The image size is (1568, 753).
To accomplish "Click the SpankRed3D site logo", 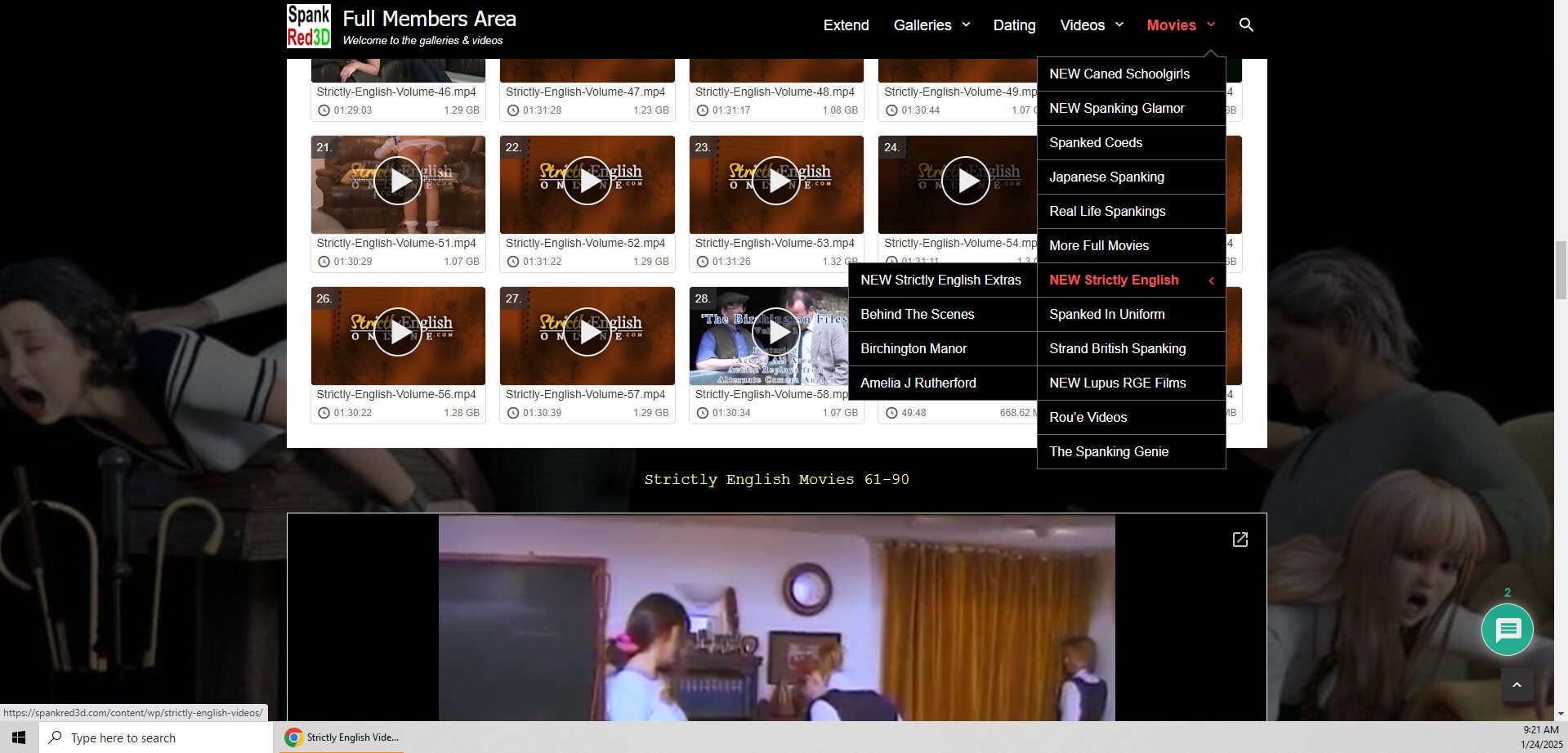I will (308, 26).
